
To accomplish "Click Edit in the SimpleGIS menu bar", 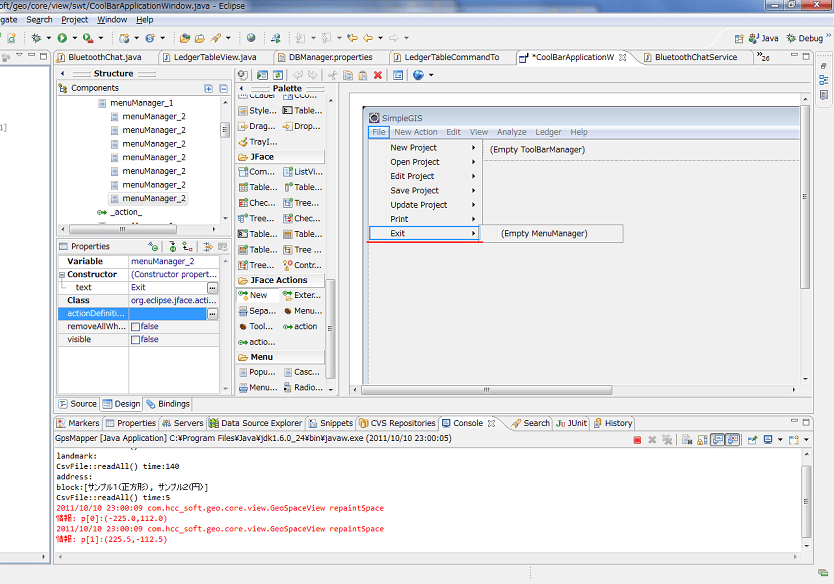I will (x=453, y=132).
